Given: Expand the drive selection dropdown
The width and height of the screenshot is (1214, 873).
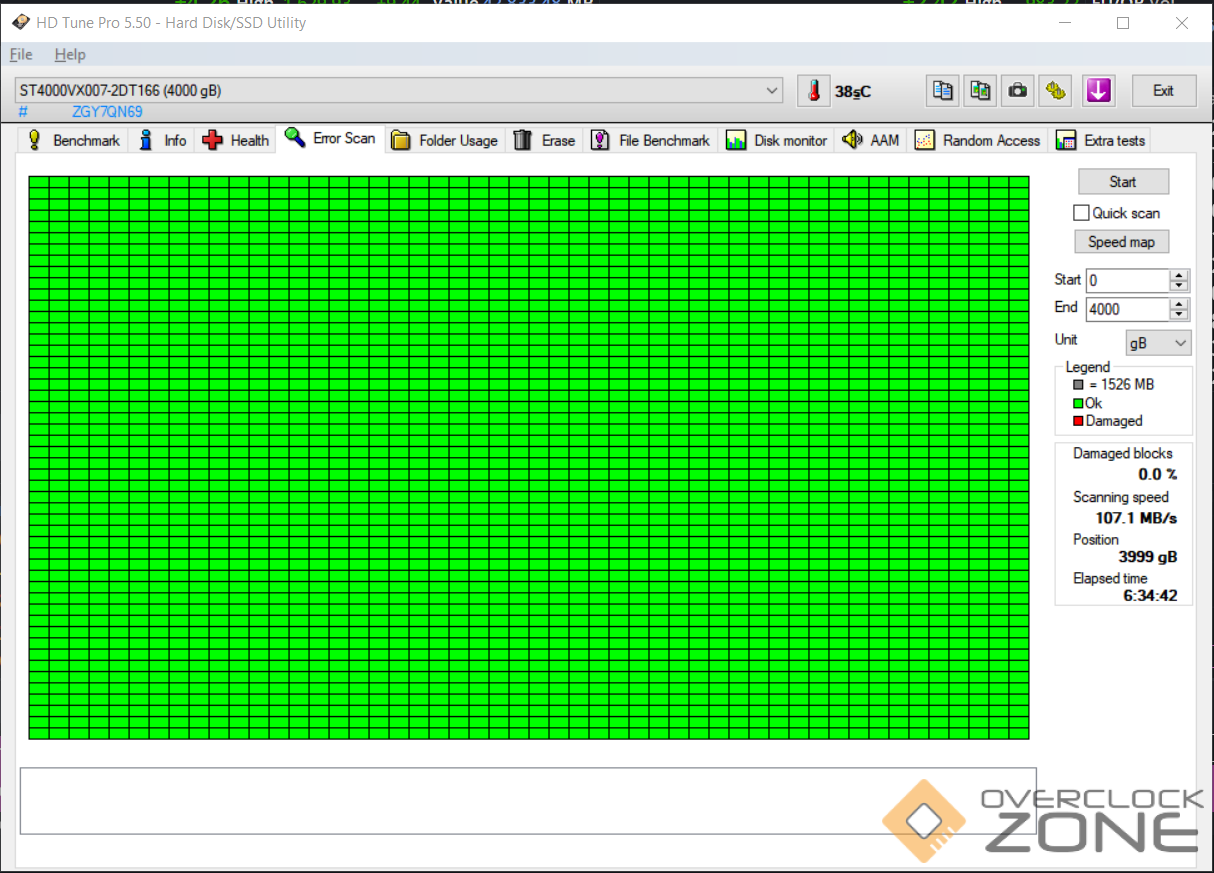Looking at the screenshot, I should 772,91.
